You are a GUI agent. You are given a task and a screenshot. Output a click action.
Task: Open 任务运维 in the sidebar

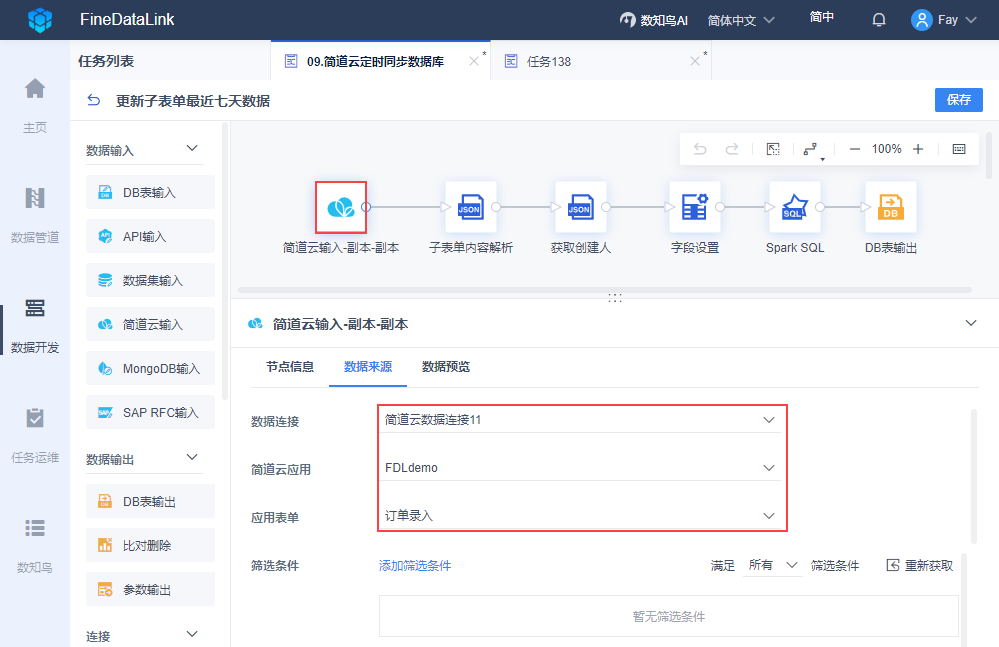[x=35, y=436]
